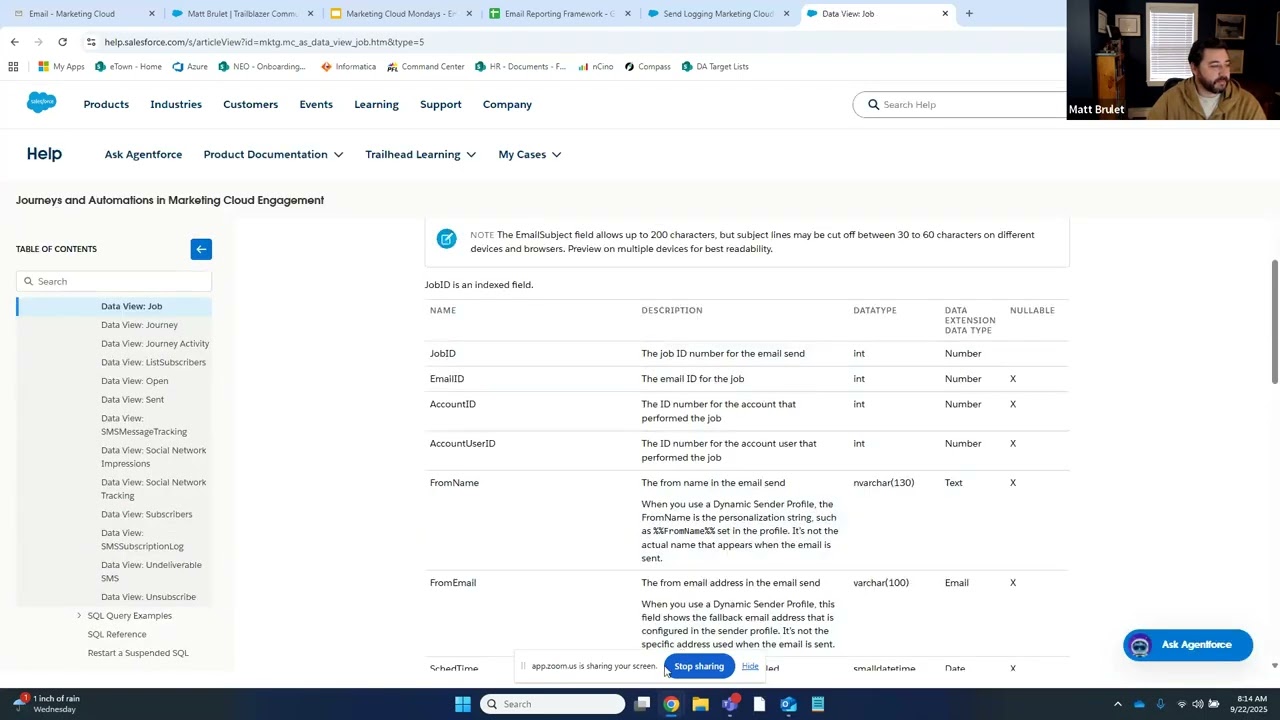Open the nCino bookmark
Screen dimensions: 1280x720
point(595,67)
